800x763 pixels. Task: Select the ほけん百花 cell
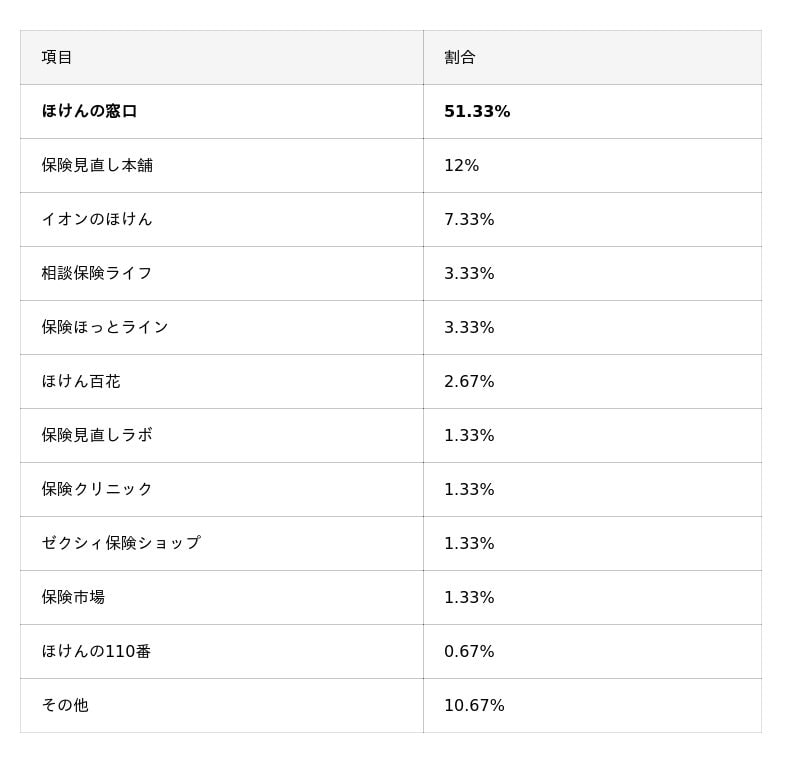pos(81,381)
